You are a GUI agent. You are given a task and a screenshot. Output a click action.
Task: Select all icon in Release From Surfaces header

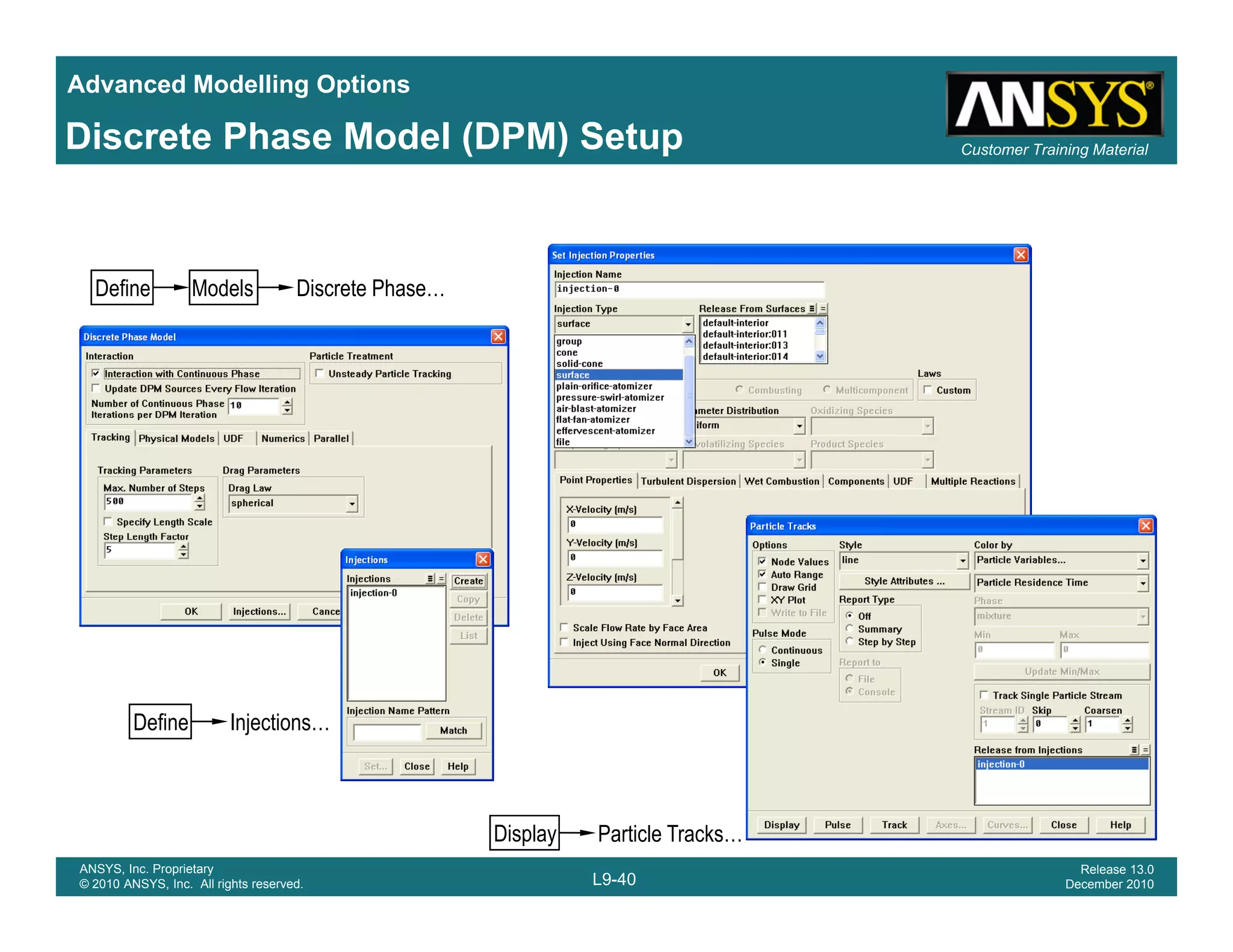812,308
